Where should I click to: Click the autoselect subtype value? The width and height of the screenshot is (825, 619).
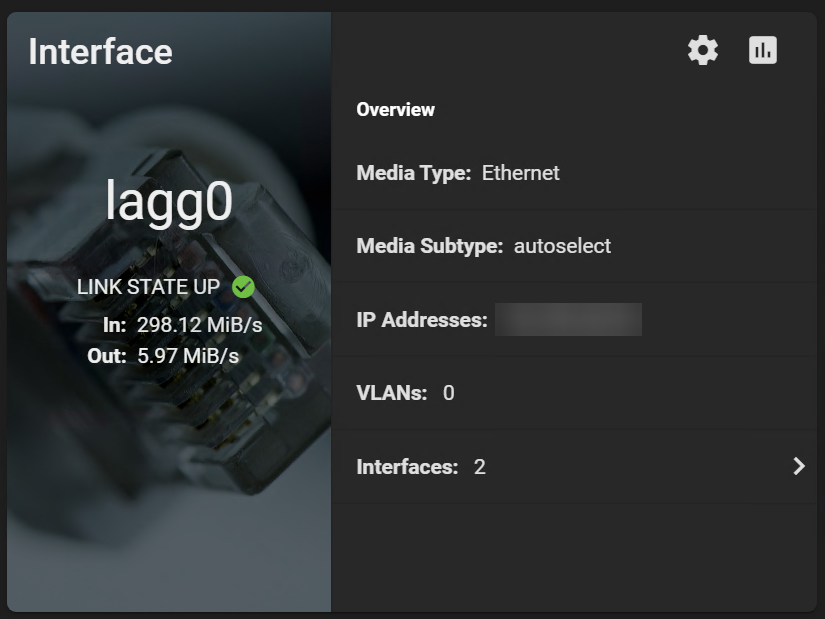pos(562,246)
